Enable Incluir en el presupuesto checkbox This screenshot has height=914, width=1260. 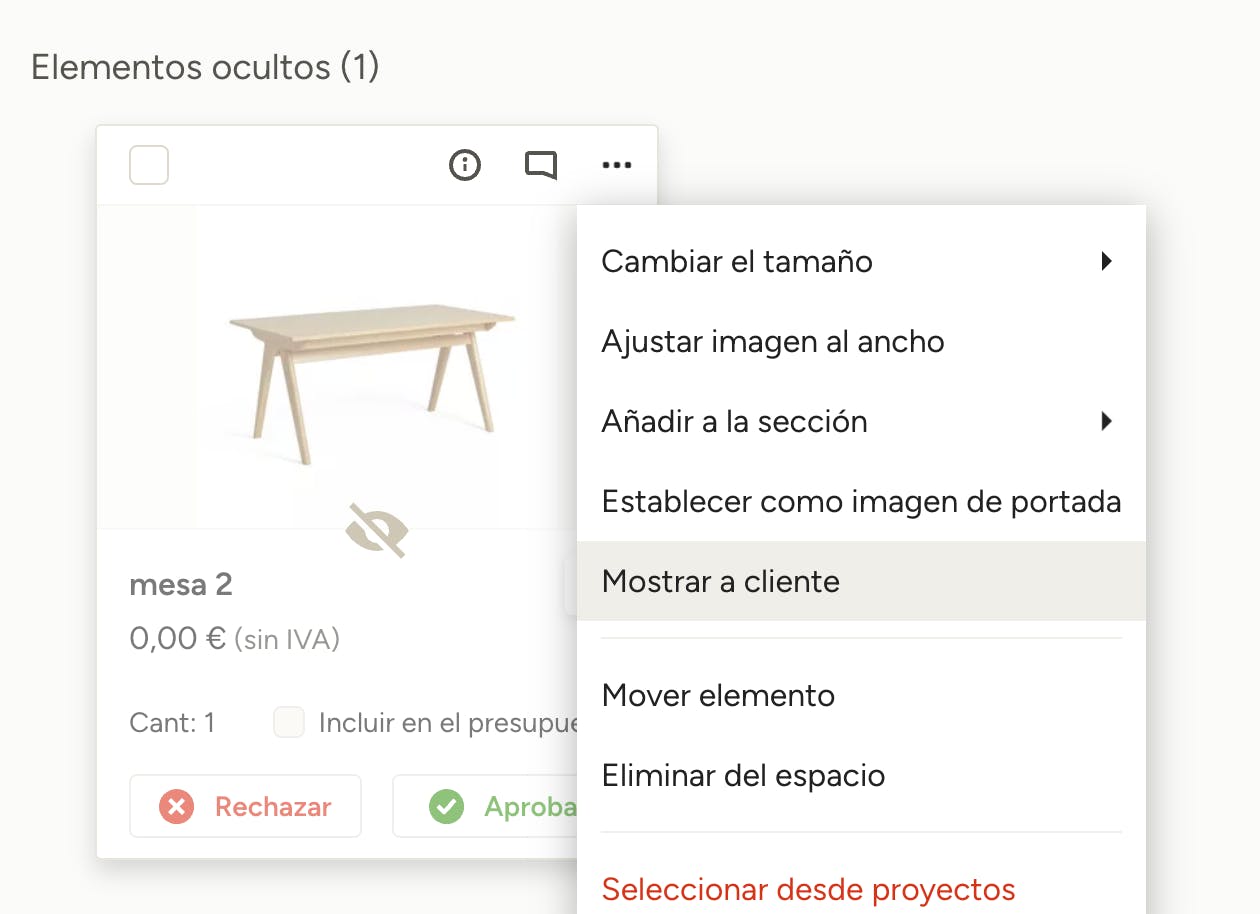coord(289,722)
